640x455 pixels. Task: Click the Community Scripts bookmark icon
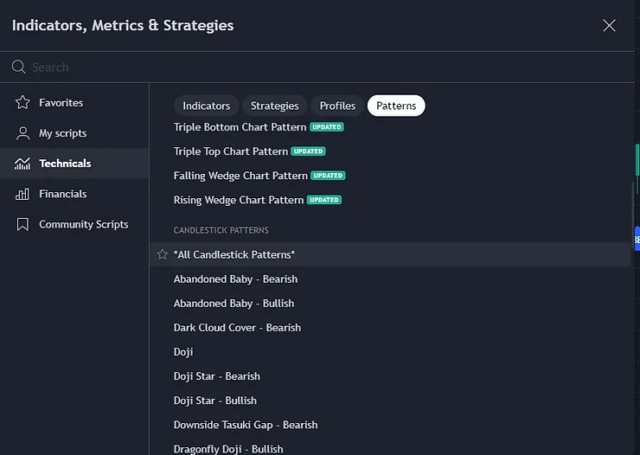click(x=22, y=225)
